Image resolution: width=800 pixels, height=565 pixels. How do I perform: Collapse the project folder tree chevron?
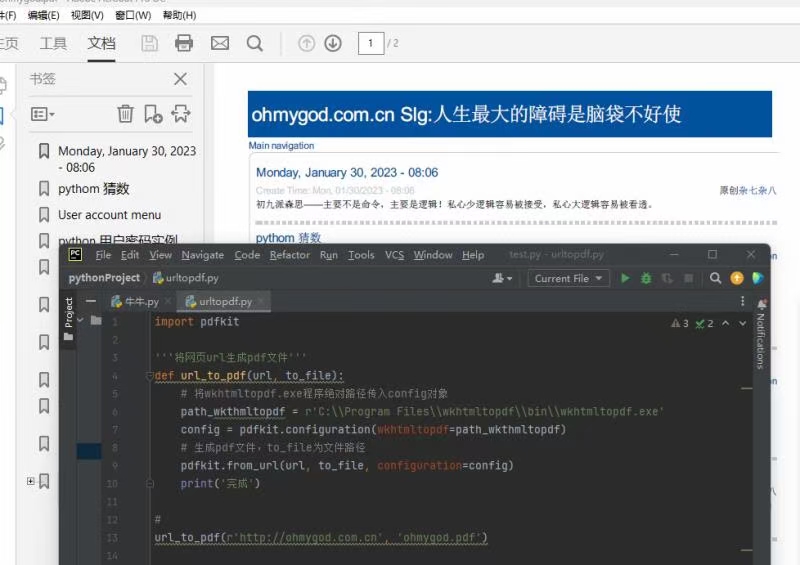tap(80, 320)
